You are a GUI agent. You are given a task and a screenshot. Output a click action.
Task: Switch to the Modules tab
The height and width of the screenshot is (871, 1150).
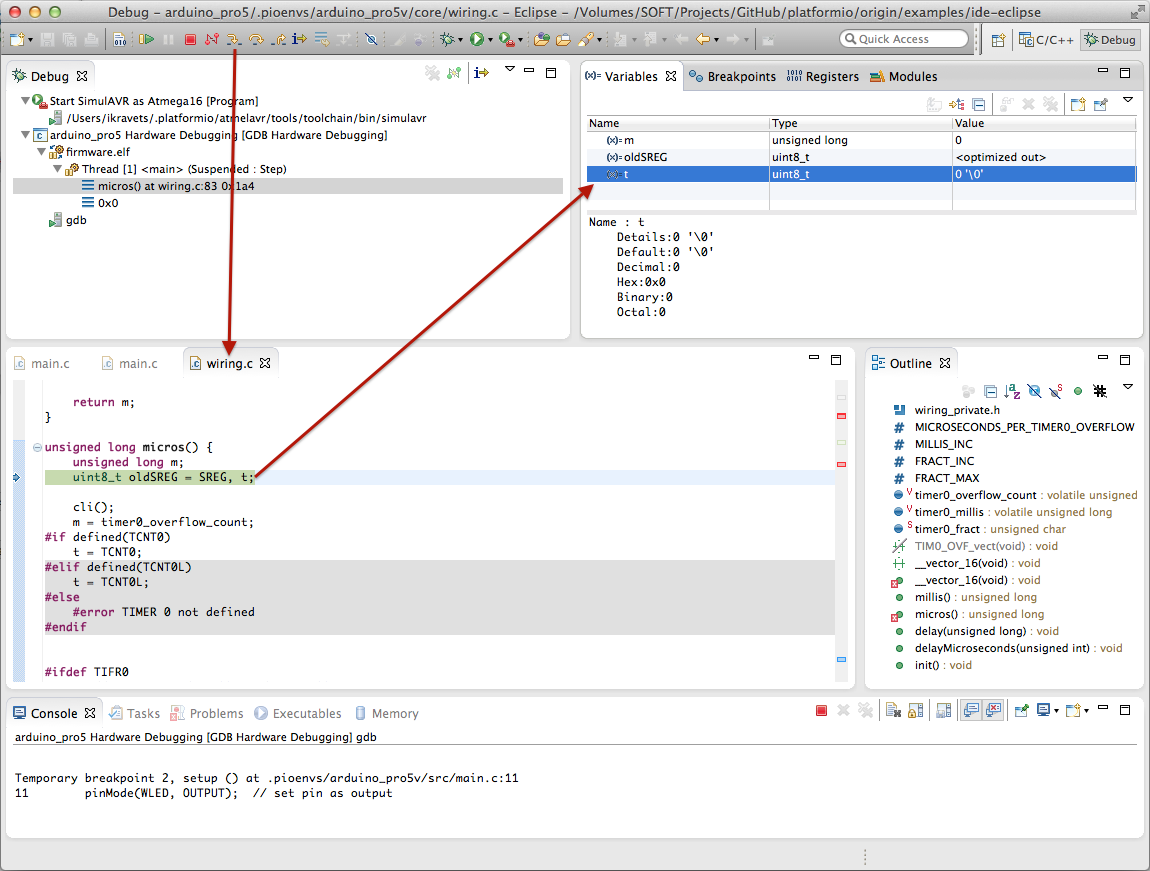click(x=904, y=76)
